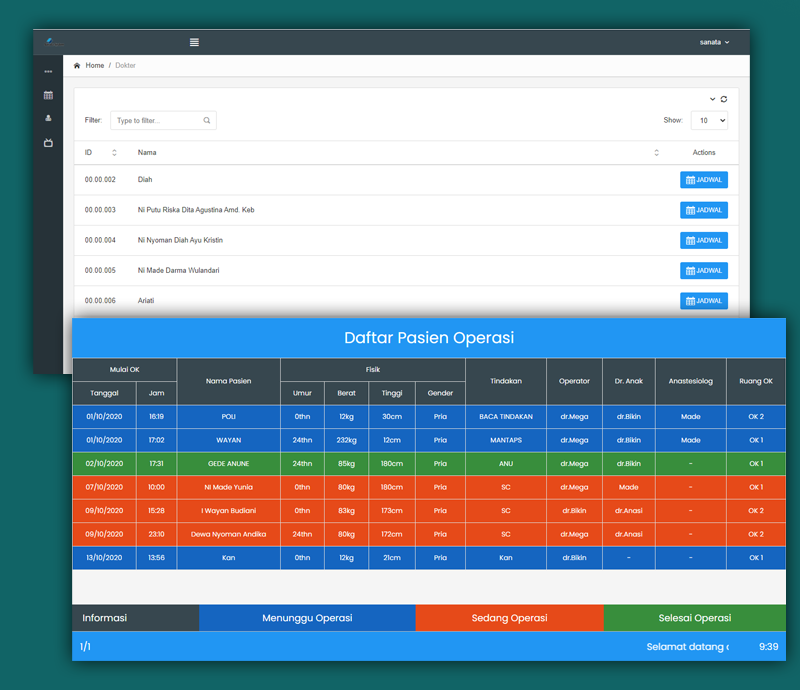Click the three-dots icon in sidebar
Viewport: 800px width, 690px height.
[x=48, y=71]
